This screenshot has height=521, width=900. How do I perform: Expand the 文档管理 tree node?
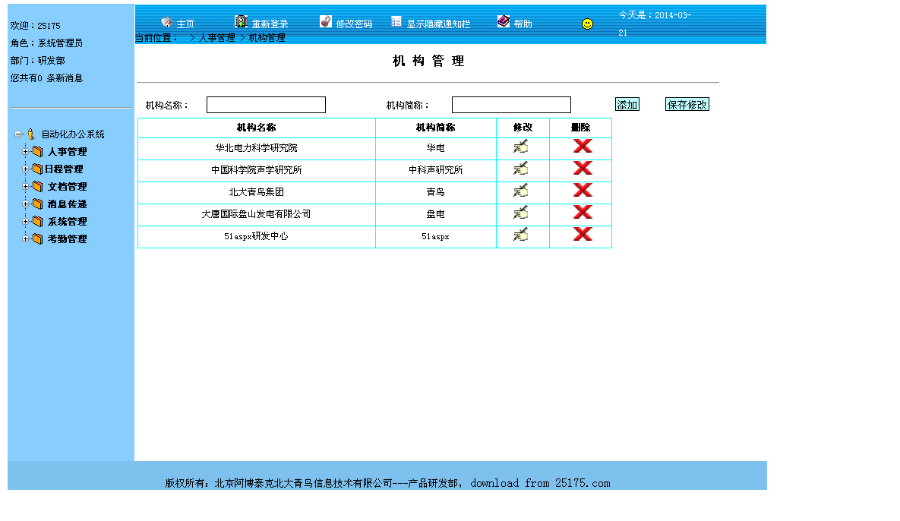(x=25, y=186)
